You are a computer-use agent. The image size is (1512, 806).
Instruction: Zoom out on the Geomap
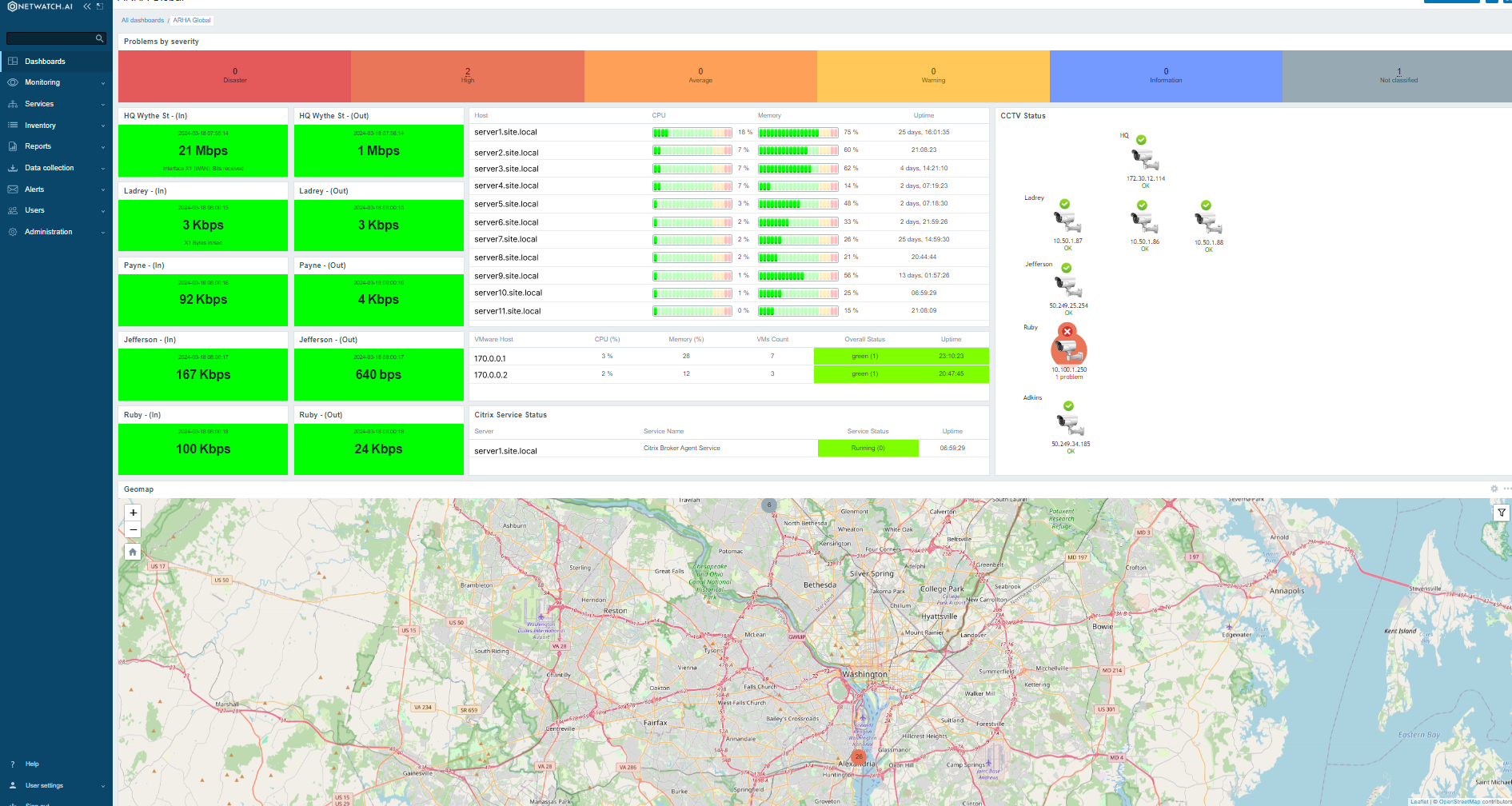point(133,529)
